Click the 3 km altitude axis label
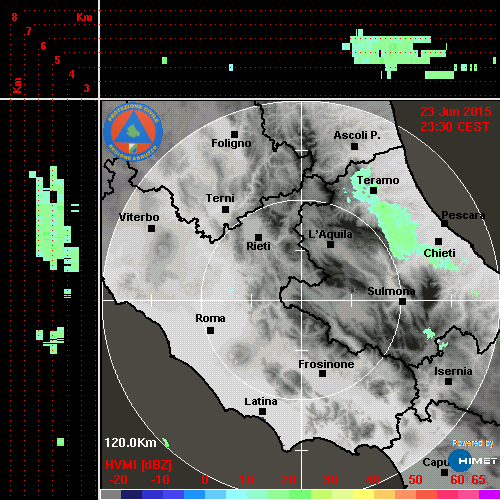500x500 pixels. coord(86,88)
